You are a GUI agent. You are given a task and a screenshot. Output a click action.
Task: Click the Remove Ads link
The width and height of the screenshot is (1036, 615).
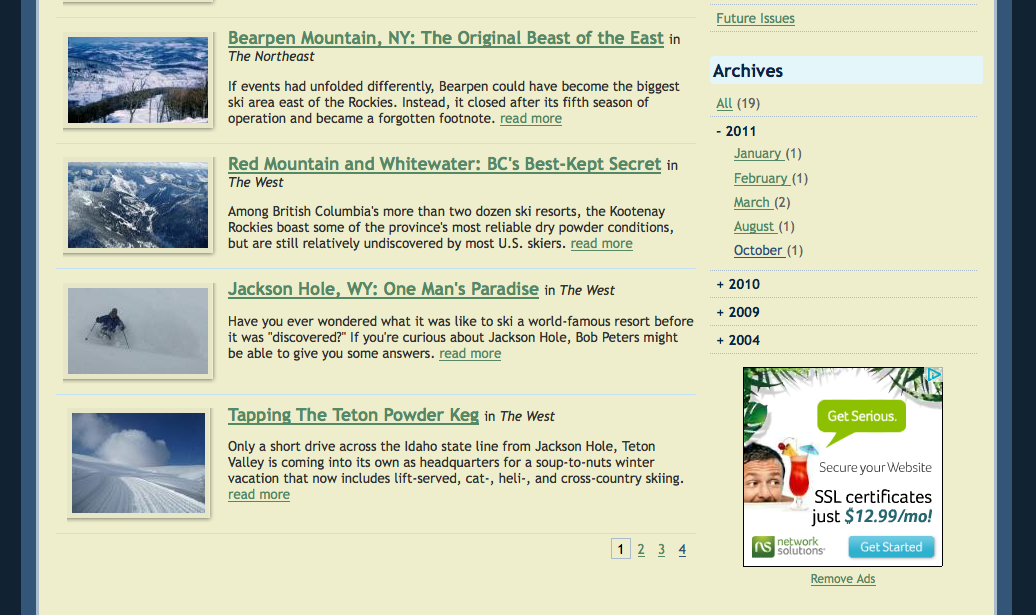(x=843, y=579)
